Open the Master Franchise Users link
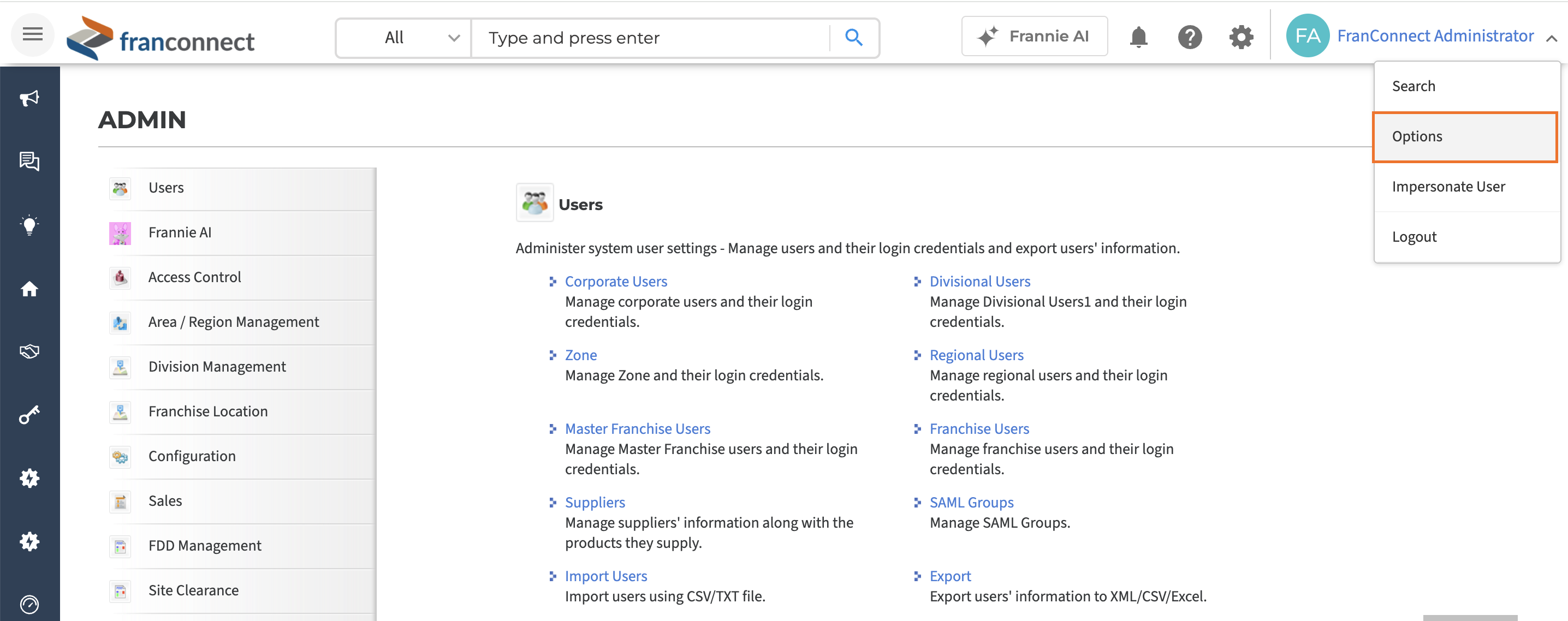The width and height of the screenshot is (1568, 621). 637,429
